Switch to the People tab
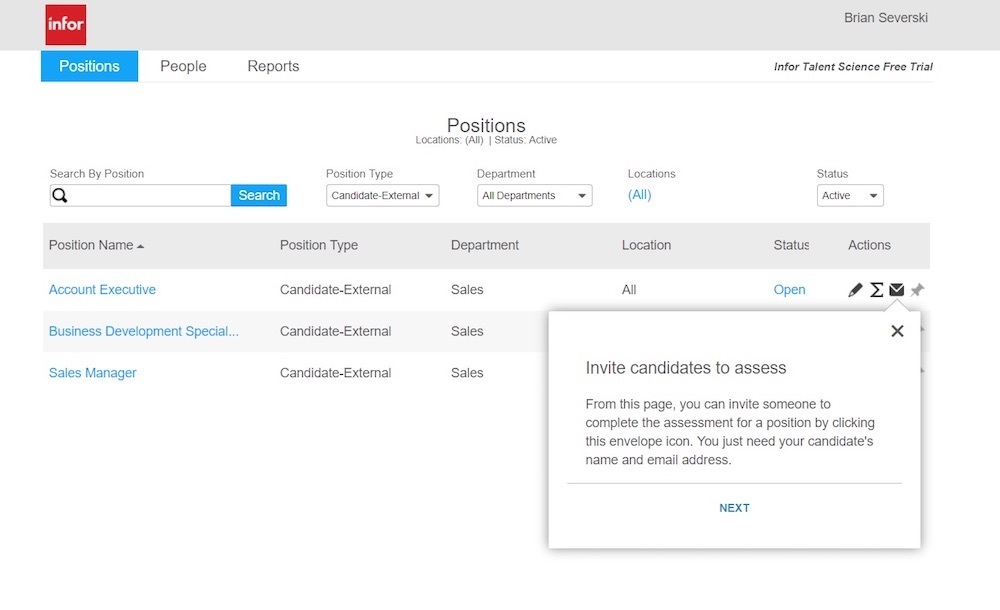Image resolution: width=1000 pixels, height=610 pixels. tap(182, 66)
